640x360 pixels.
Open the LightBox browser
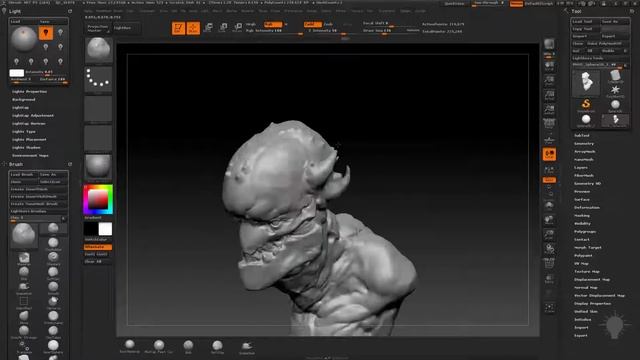point(126,28)
